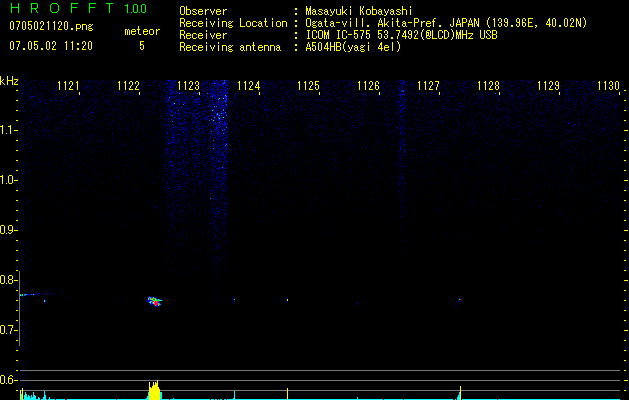Click time marker 1123
629x400 pixels.
(x=188, y=86)
